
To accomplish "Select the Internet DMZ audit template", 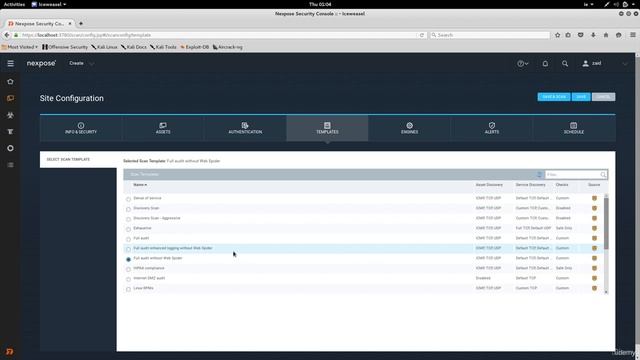I will [128, 279].
